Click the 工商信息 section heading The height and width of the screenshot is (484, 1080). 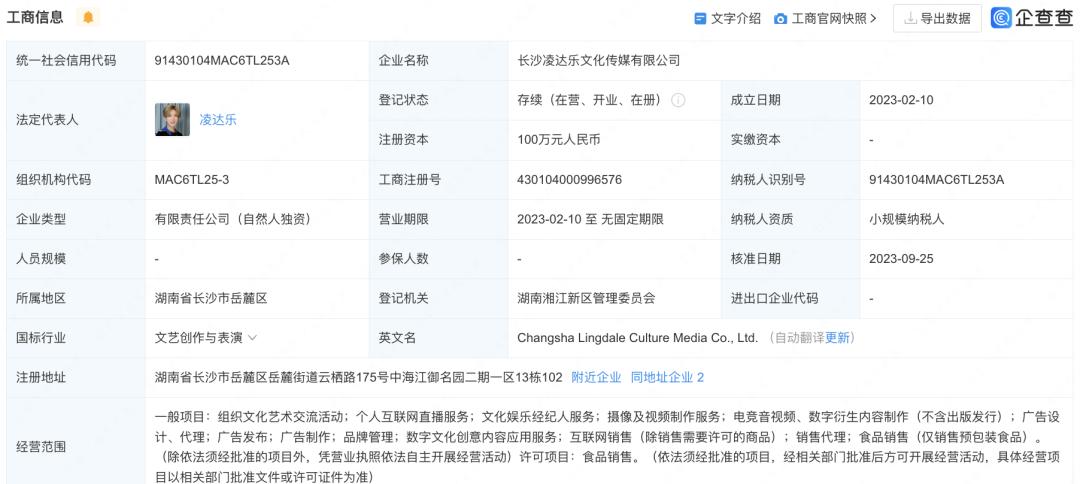[x=35, y=18]
